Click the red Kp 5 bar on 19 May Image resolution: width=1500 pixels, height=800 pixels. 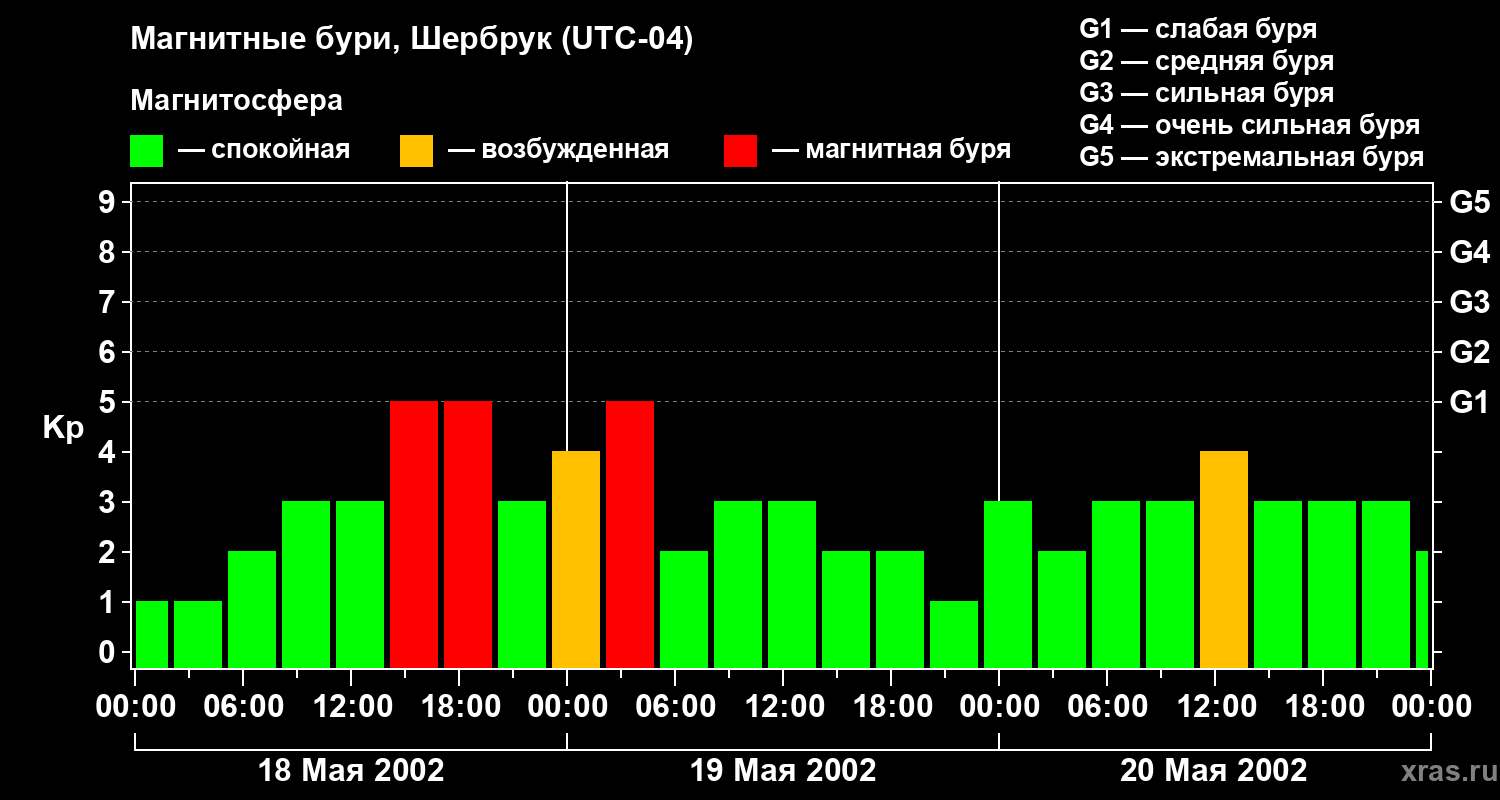pyautogui.click(x=630, y=534)
